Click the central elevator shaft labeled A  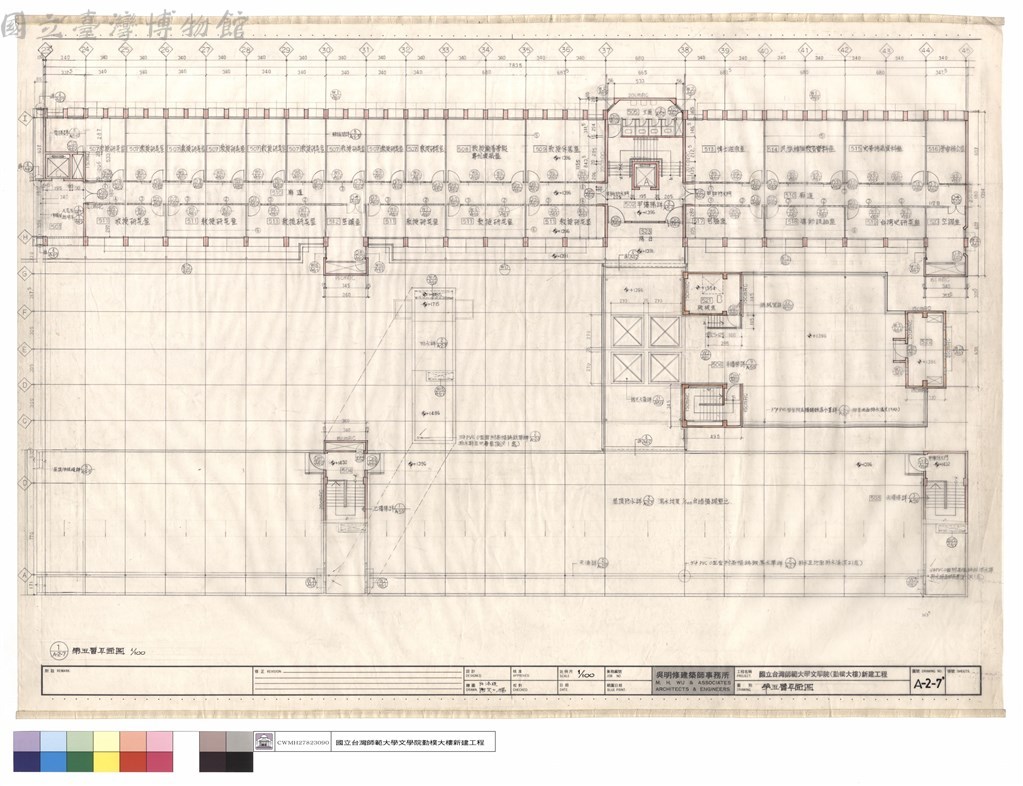coord(644,175)
